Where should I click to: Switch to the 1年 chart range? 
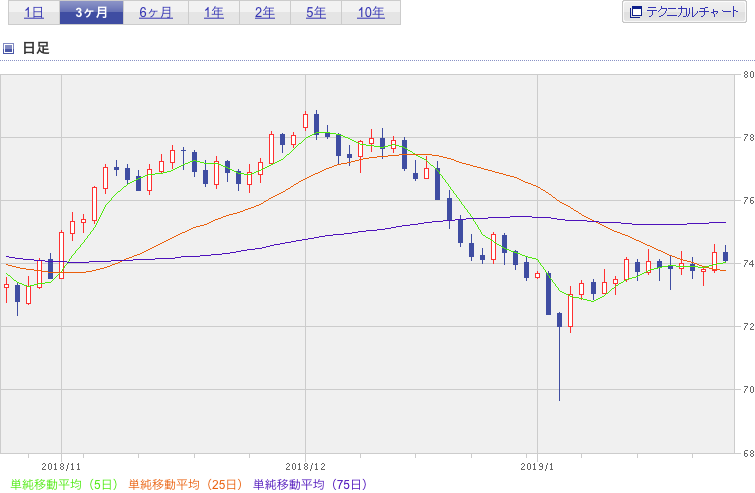click(x=214, y=13)
